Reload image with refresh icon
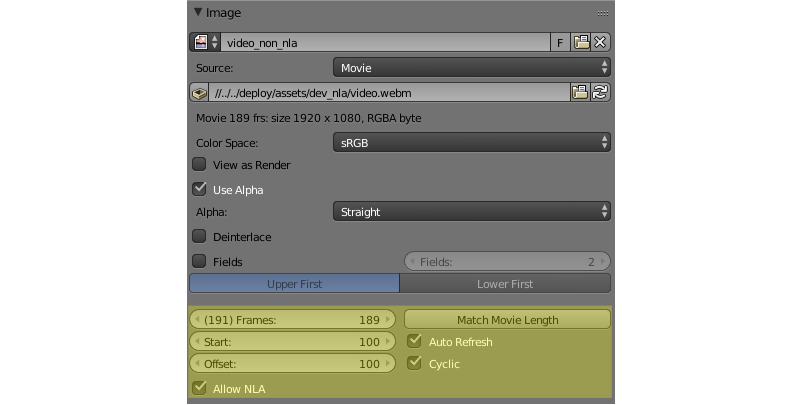This screenshot has height=405, width=800. [x=601, y=92]
